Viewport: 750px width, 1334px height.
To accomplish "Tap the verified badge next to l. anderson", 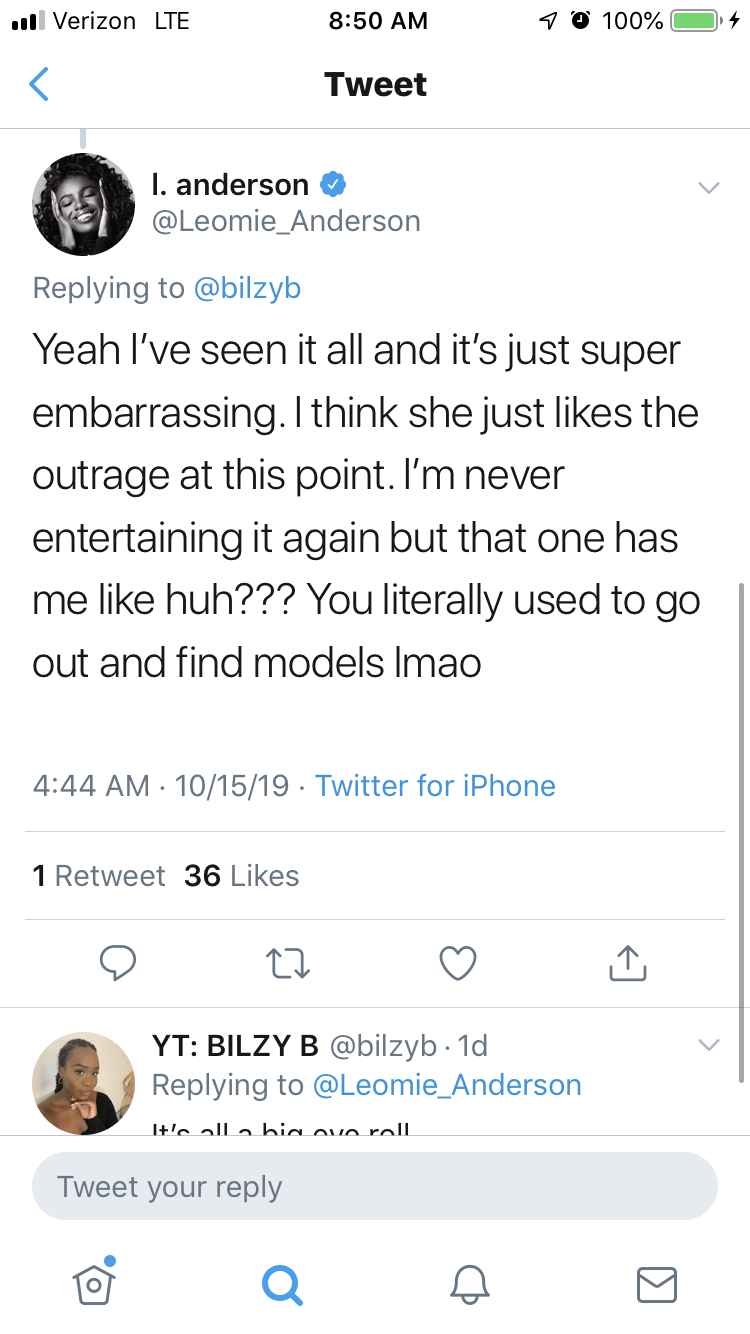I will tap(333, 184).
